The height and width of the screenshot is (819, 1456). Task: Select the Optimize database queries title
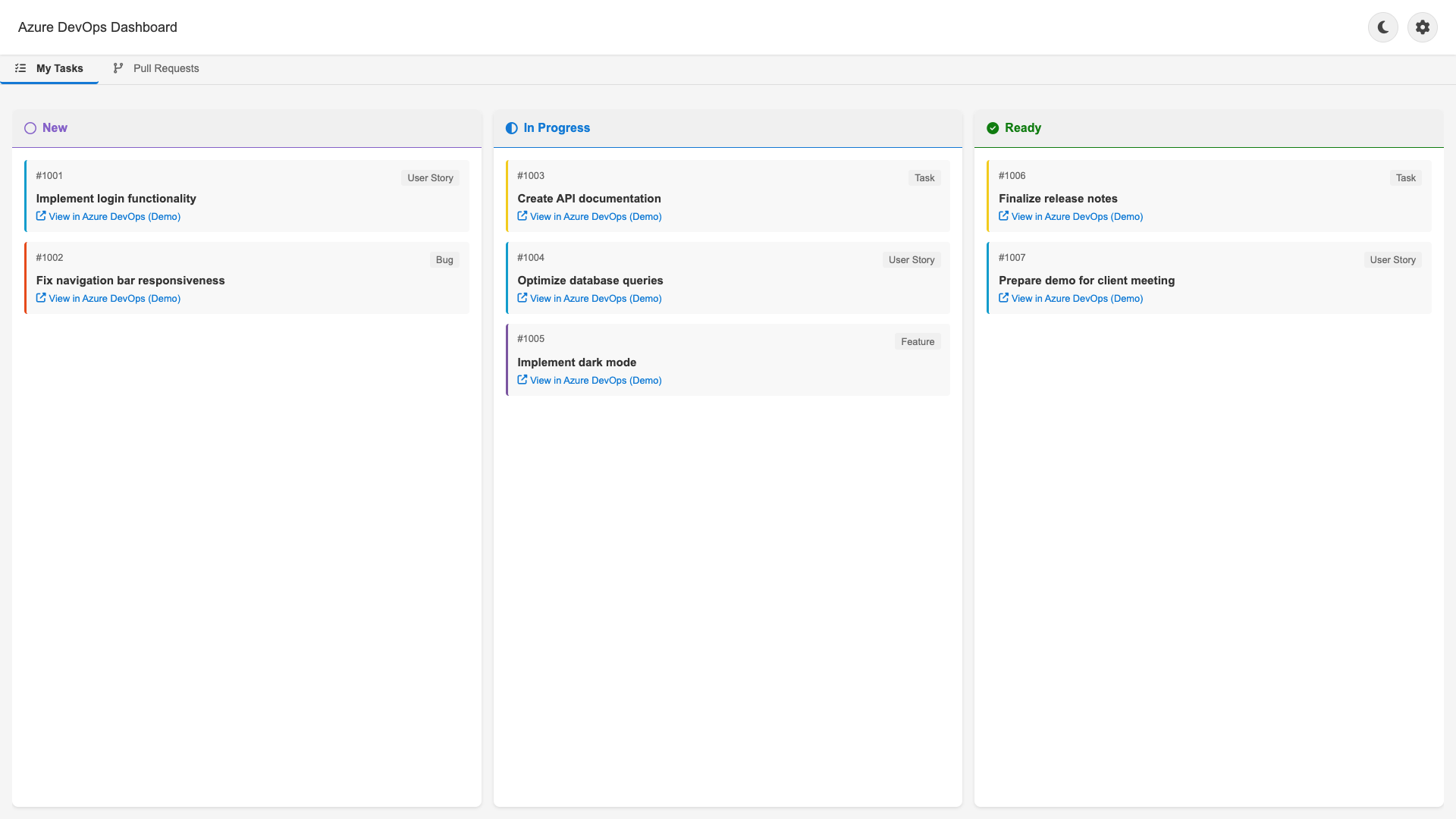[x=590, y=281]
